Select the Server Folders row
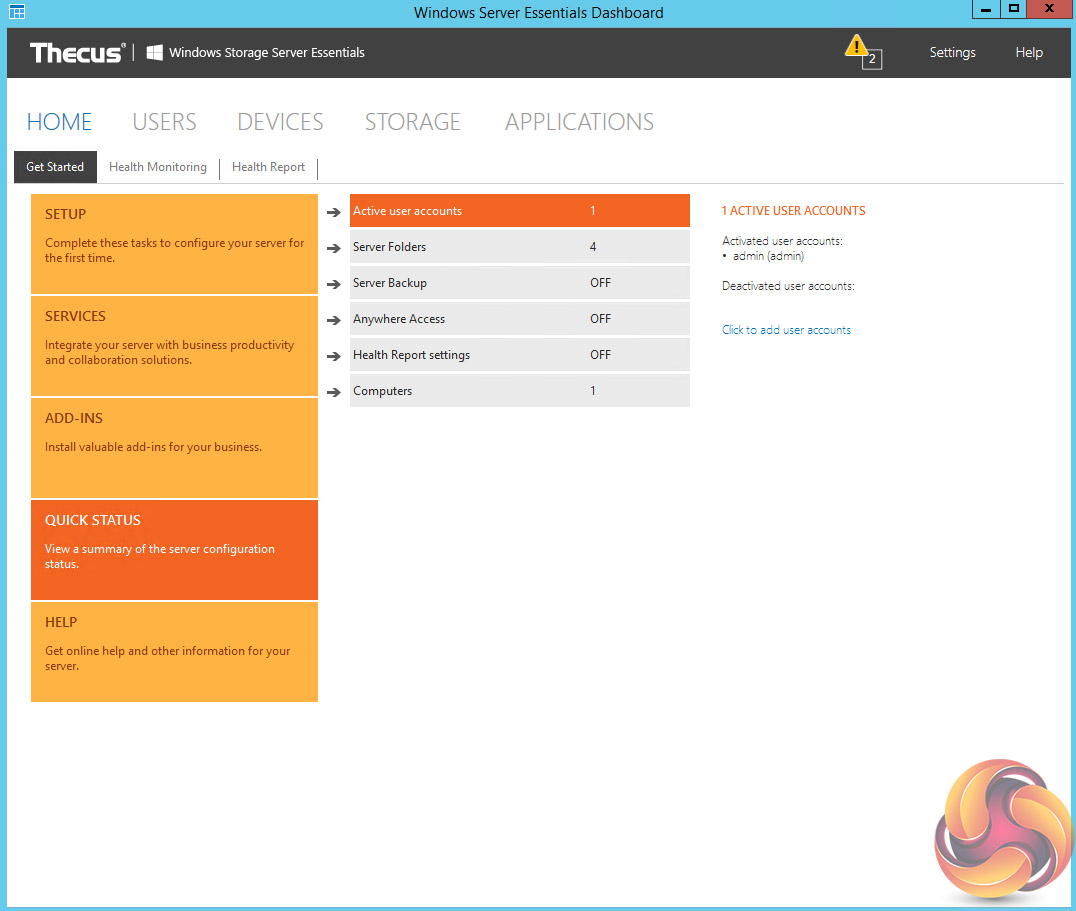Viewport: 1076px width, 911px height. (519, 246)
